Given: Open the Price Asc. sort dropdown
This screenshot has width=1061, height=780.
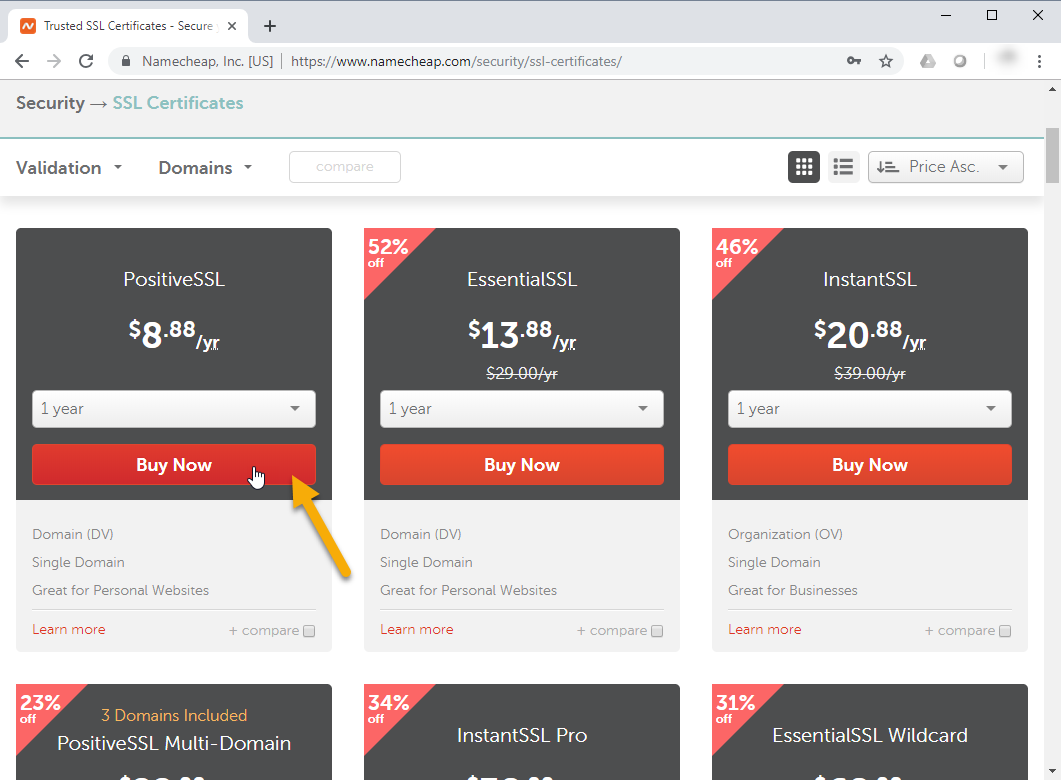Looking at the screenshot, I should click(x=945, y=167).
